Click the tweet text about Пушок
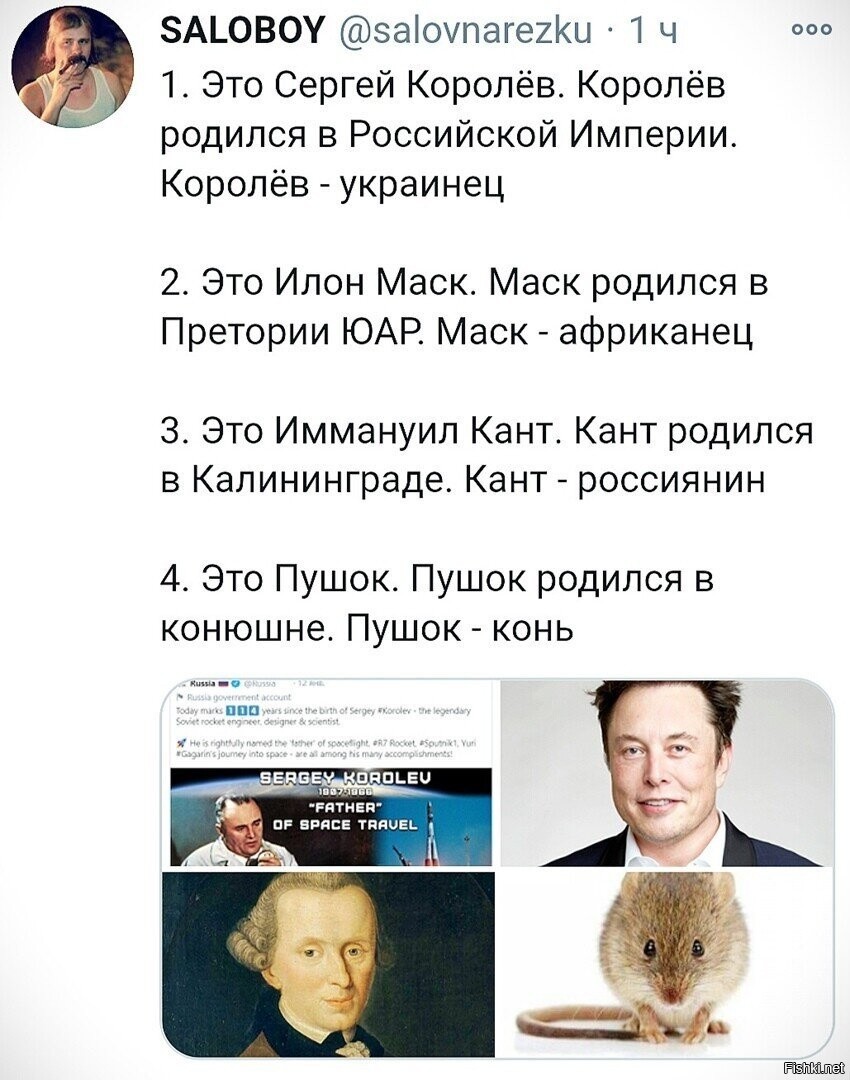The width and height of the screenshot is (850, 1080). tap(437, 603)
